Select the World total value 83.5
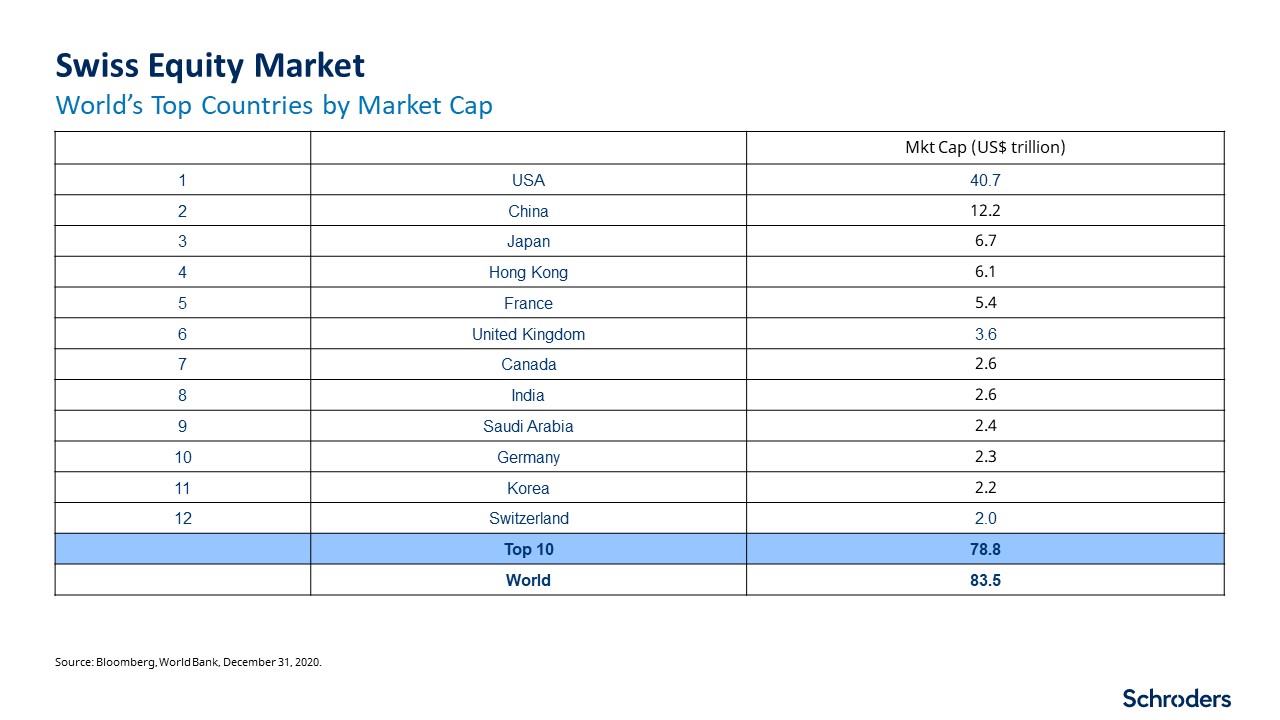 [984, 580]
